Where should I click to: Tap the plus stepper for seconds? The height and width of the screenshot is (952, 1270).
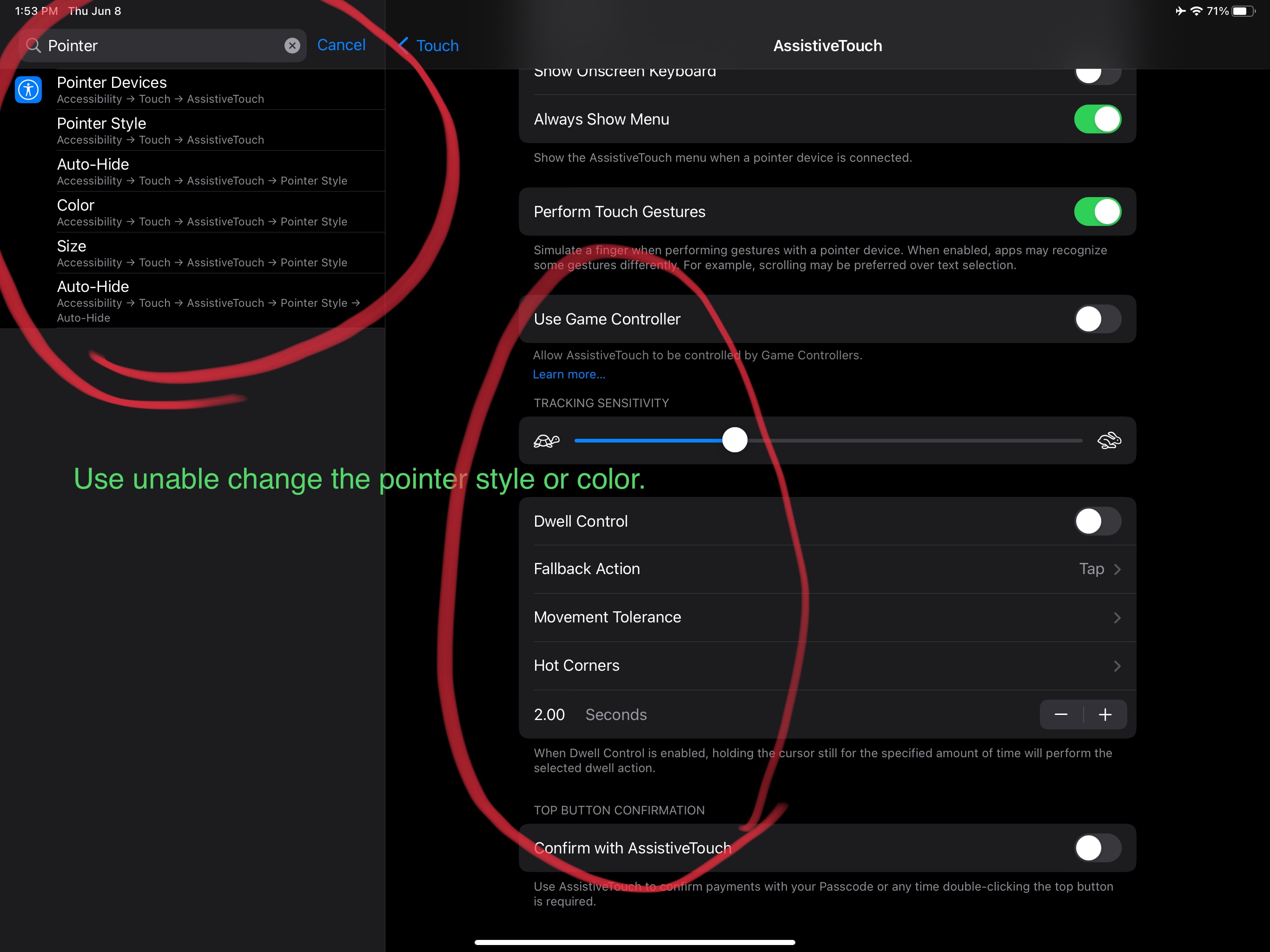[1105, 714]
